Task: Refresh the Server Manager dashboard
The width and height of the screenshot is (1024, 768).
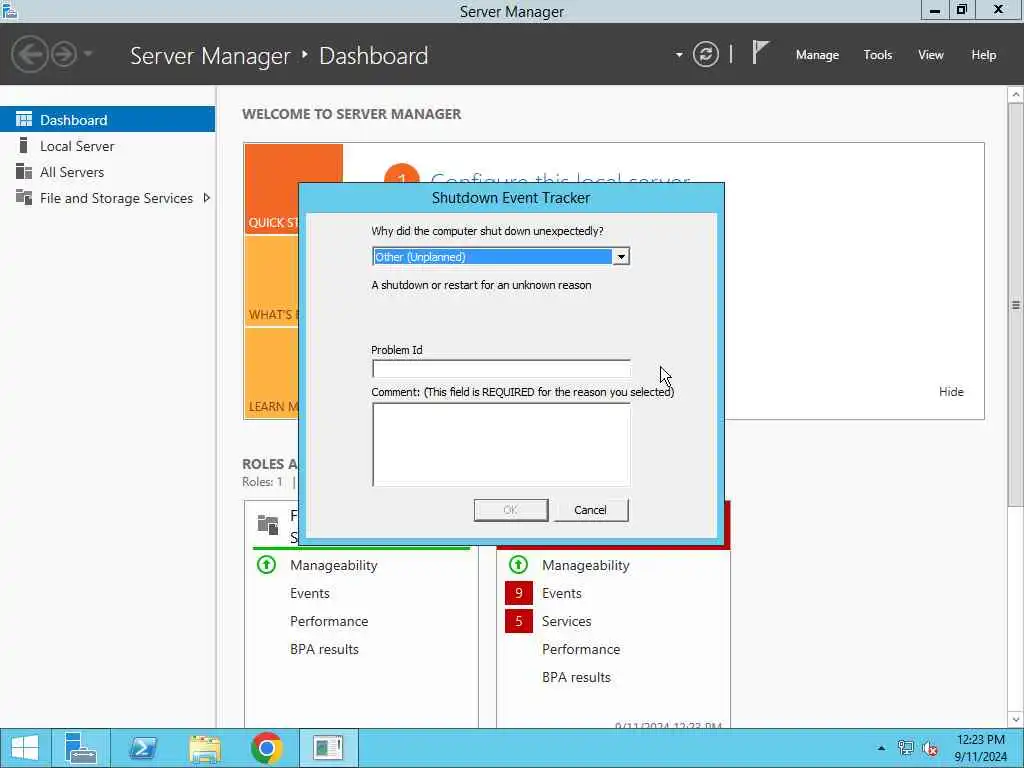Action: 705,54
